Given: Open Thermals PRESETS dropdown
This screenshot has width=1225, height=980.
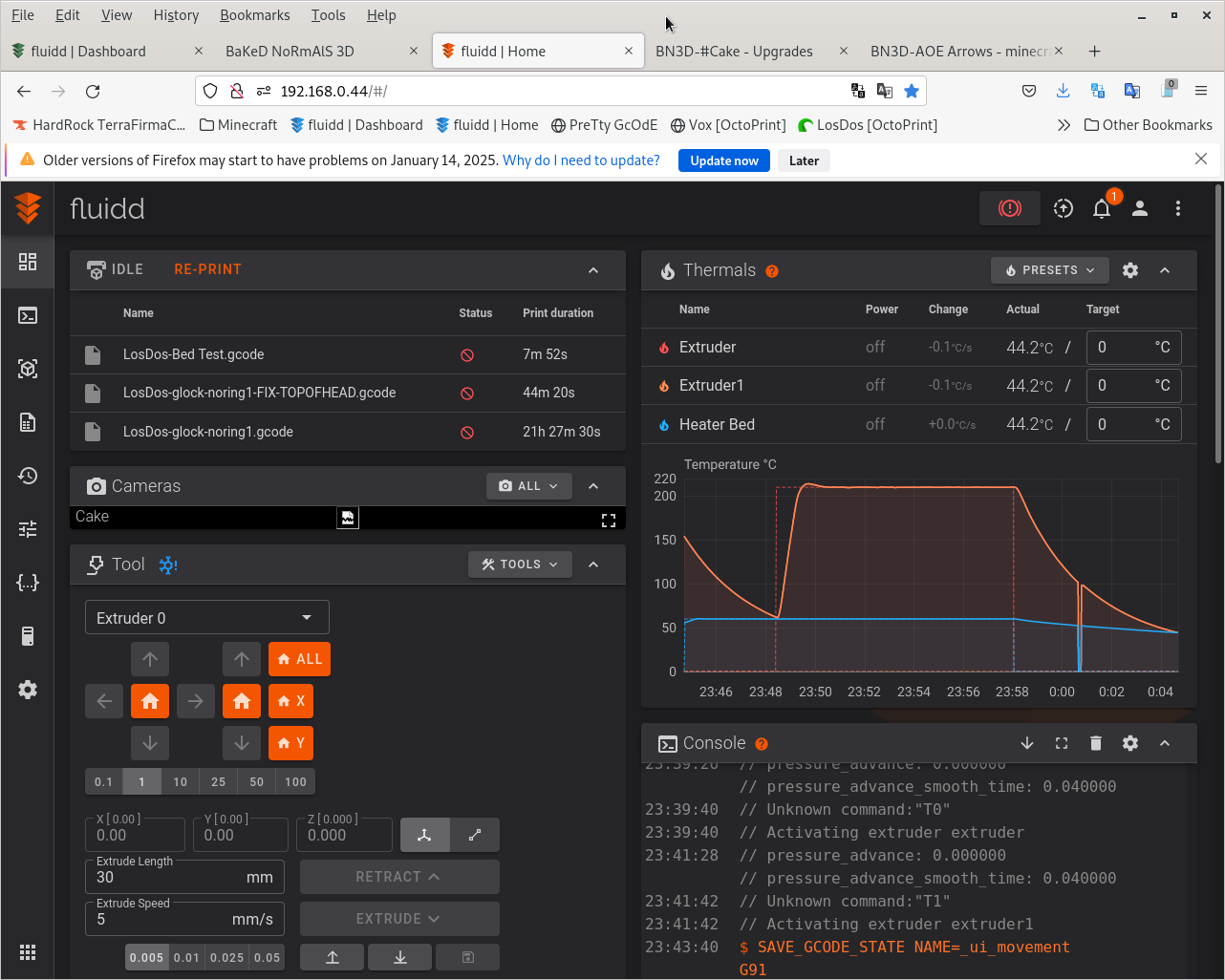Looking at the screenshot, I should pyautogui.click(x=1050, y=270).
